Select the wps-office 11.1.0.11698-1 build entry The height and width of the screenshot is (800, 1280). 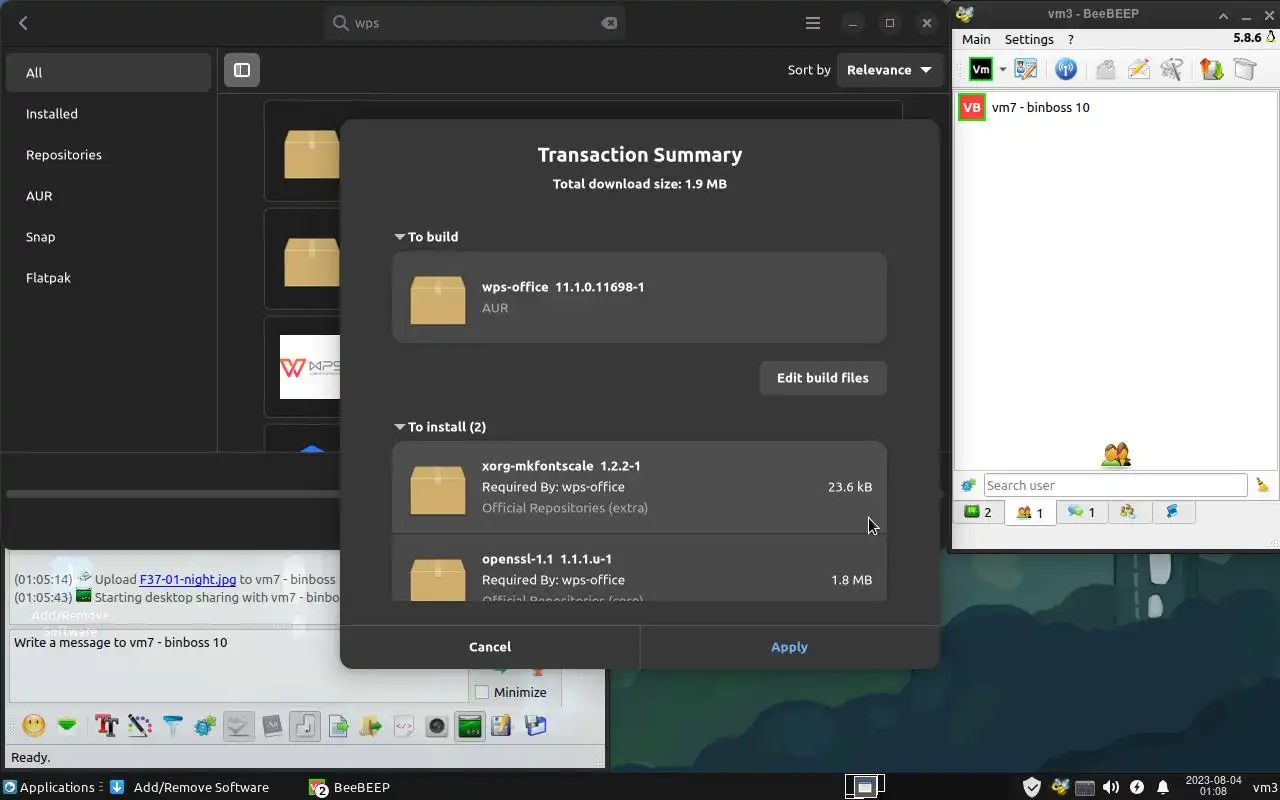[x=639, y=297]
